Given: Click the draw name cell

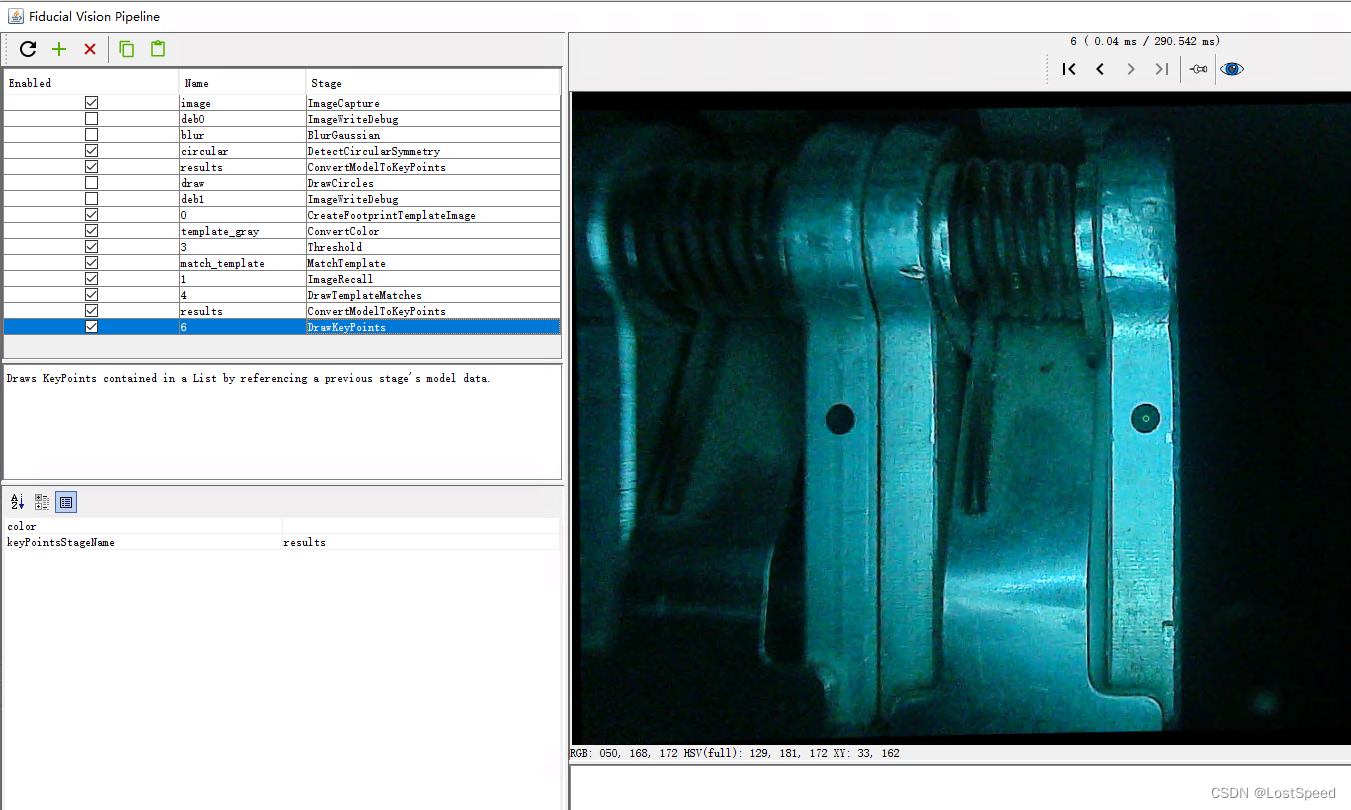Looking at the screenshot, I should [243, 183].
